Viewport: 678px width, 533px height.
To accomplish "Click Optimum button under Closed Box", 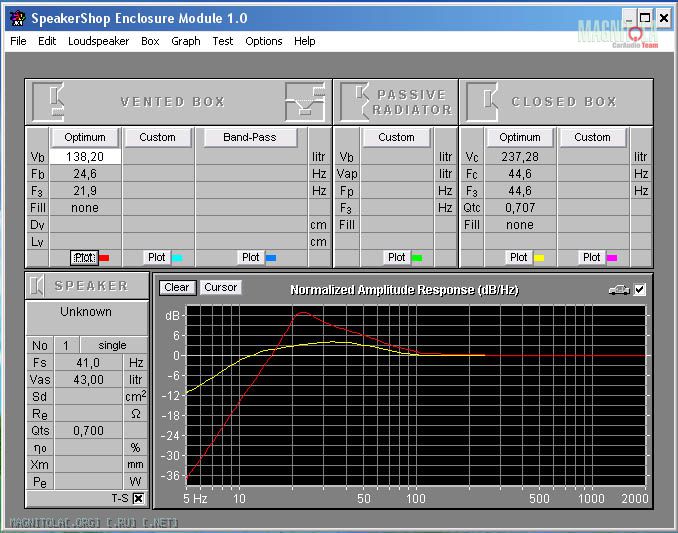I will [520, 137].
